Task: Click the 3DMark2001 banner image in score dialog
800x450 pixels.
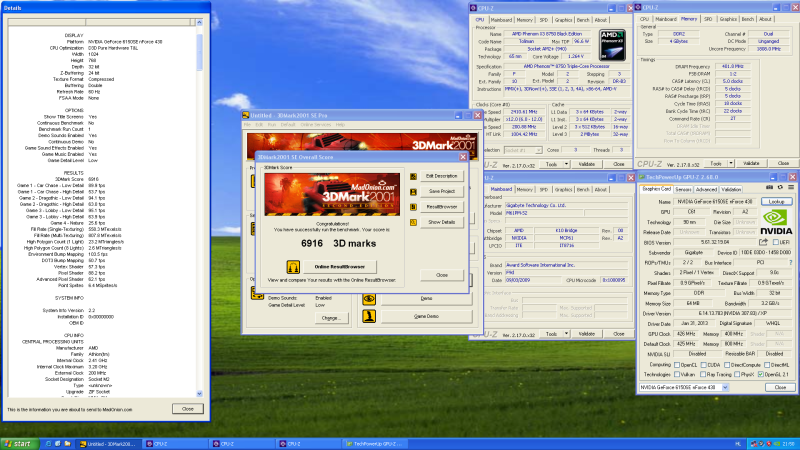Action: [331, 193]
